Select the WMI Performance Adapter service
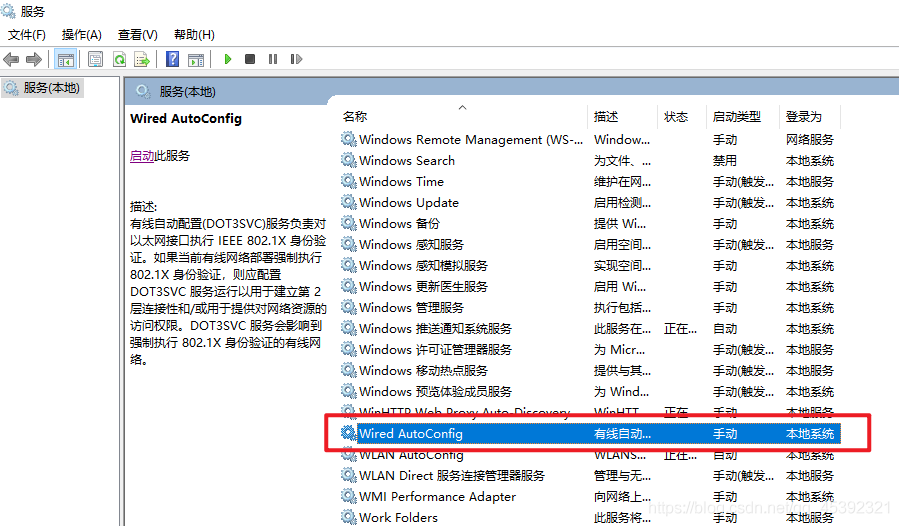The height and width of the screenshot is (526, 899). click(590, 497)
